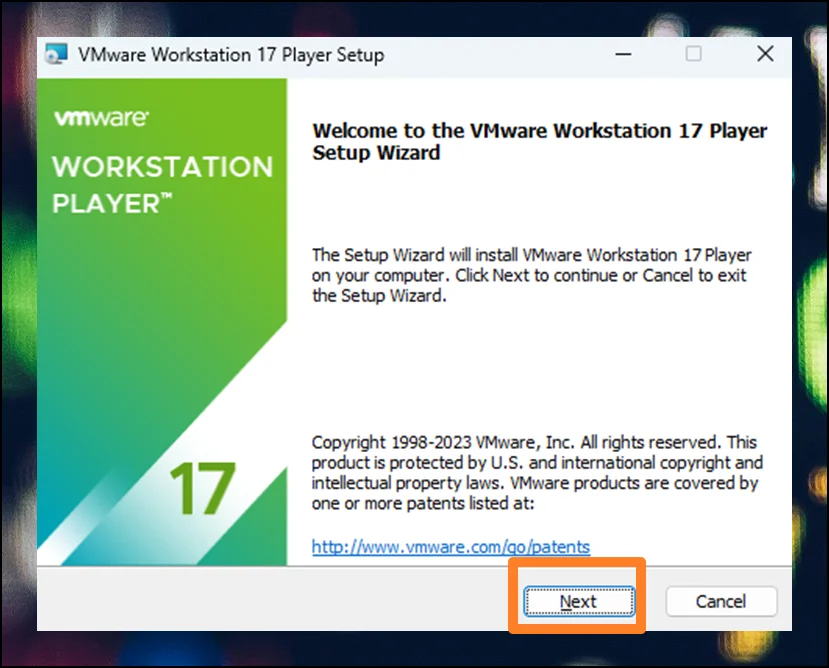Click the installer icon in the title bar
Image resolution: width=829 pixels, height=668 pixels.
pos(56,54)
